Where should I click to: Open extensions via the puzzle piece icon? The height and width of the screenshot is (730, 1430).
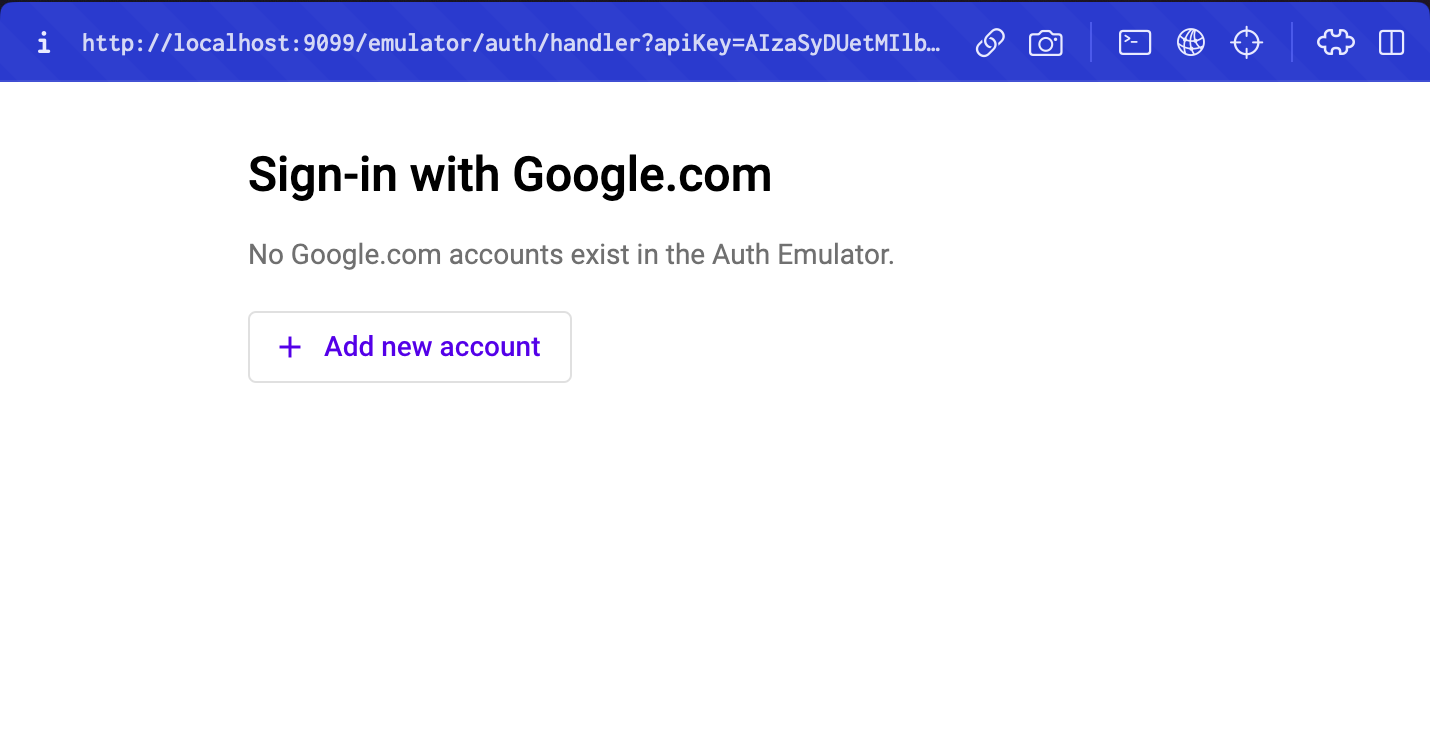pos(1335,43)
